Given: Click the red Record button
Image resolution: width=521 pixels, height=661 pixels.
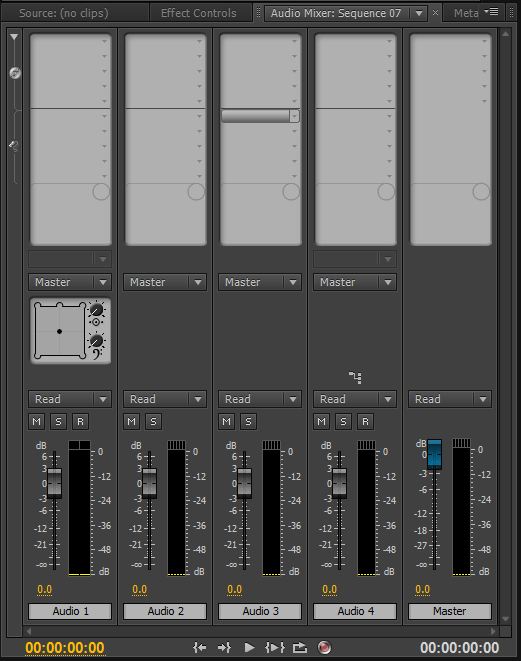Looking at the screenshot, I should coord(324,647).
